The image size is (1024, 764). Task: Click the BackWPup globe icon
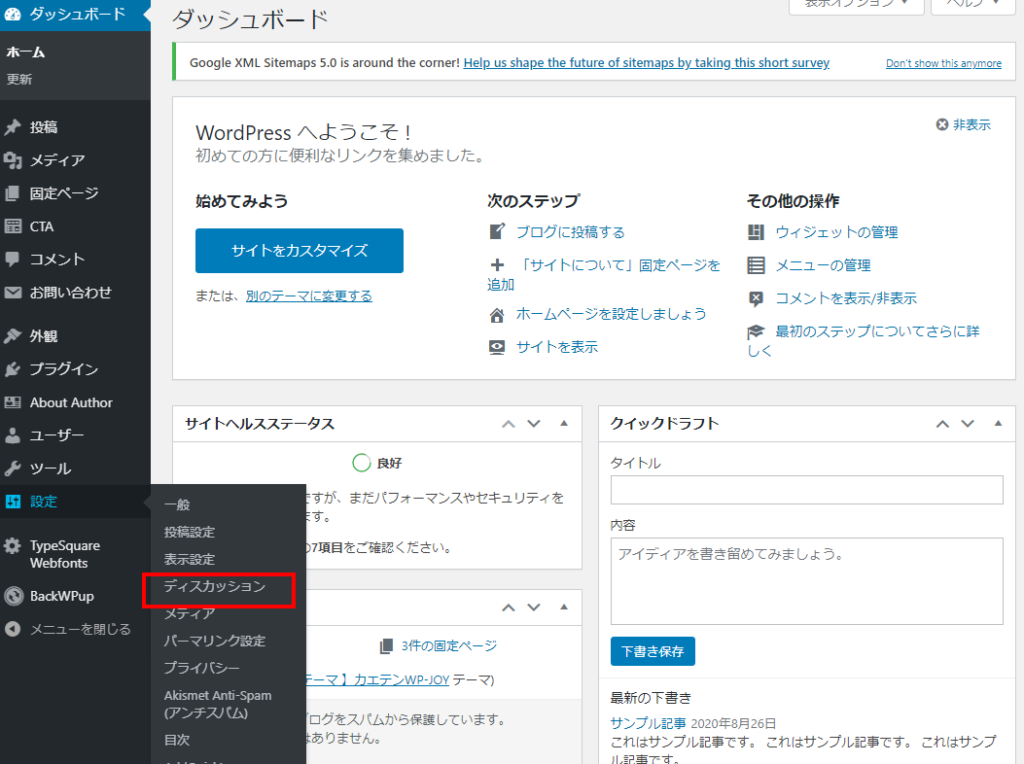[13, 596]
